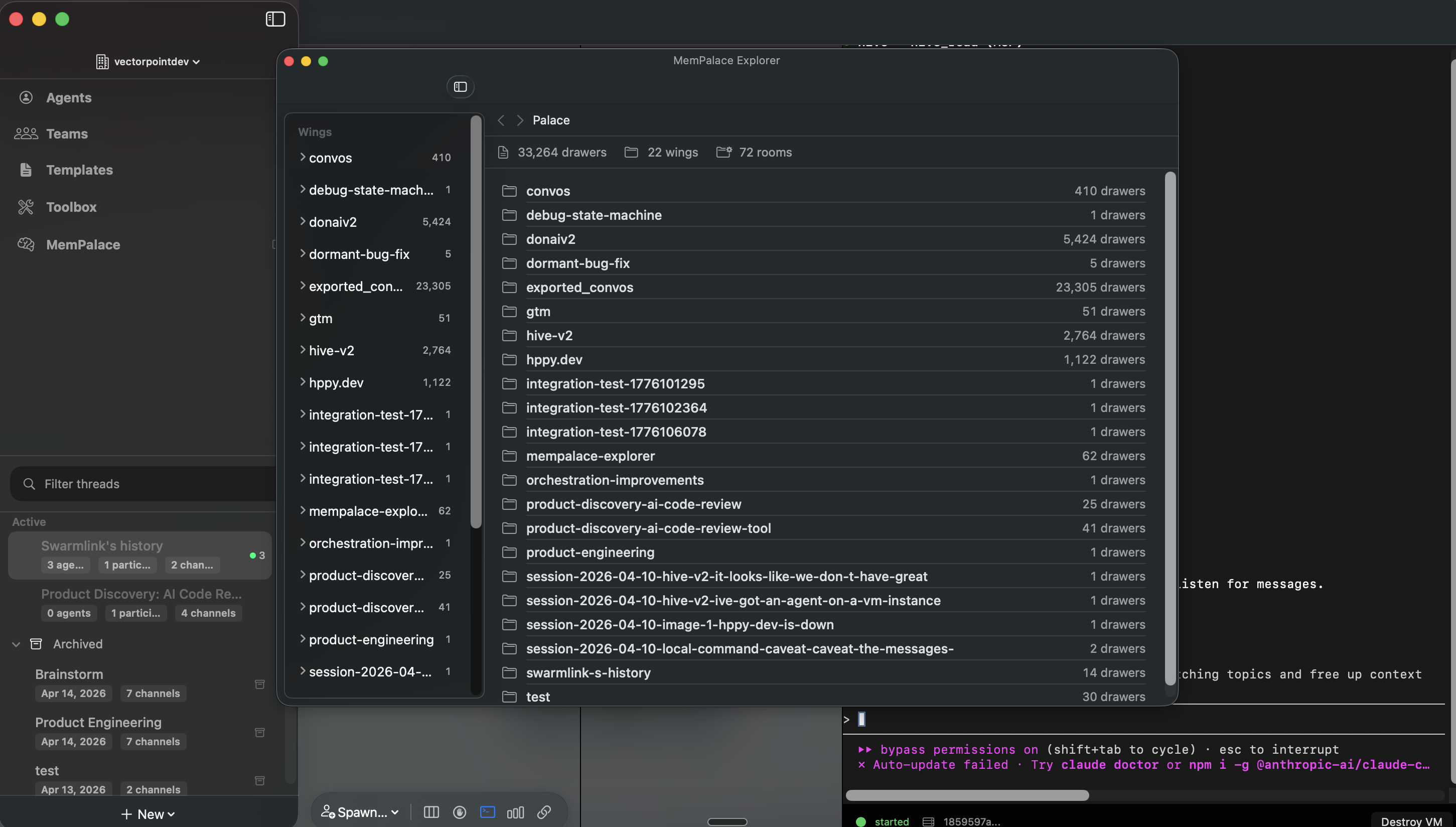The height and width of the screenshot is (827, 1456).
Task: Archive the Brainstorm thread via its box icon
Action: pos(259,684)
